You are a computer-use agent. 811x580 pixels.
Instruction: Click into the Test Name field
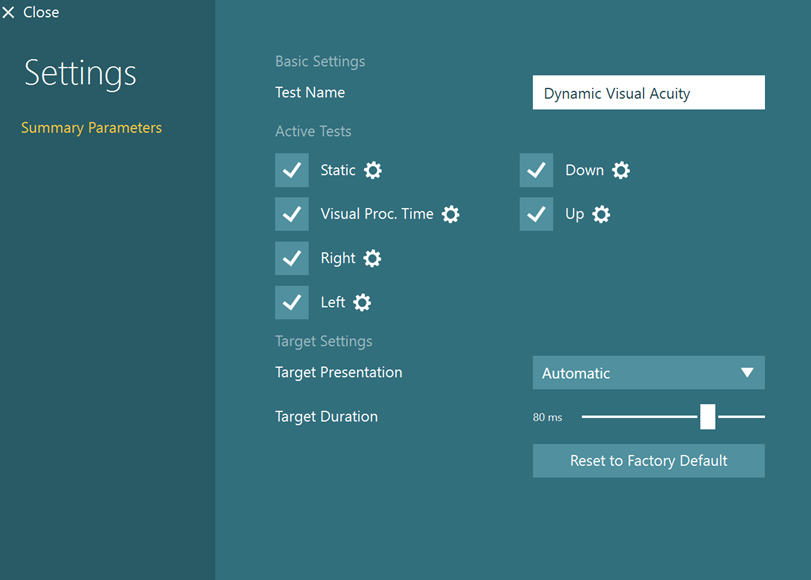(x=649, y=93)
